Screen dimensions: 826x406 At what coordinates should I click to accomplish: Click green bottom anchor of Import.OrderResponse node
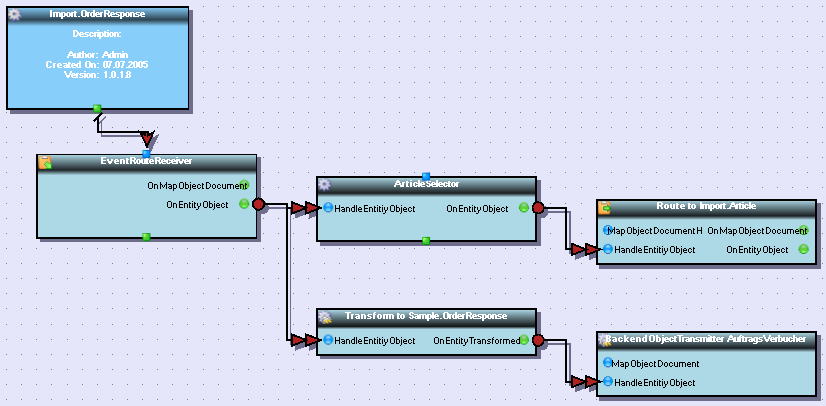[x=97, y=107]
